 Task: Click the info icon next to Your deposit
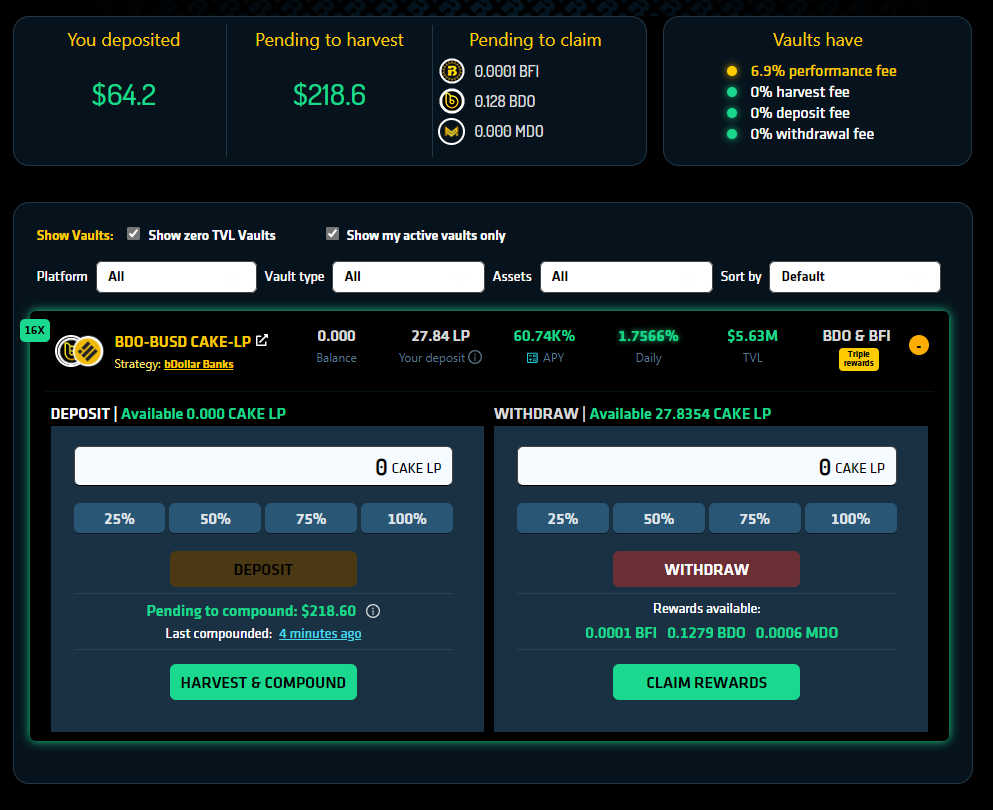click(475, 357)
